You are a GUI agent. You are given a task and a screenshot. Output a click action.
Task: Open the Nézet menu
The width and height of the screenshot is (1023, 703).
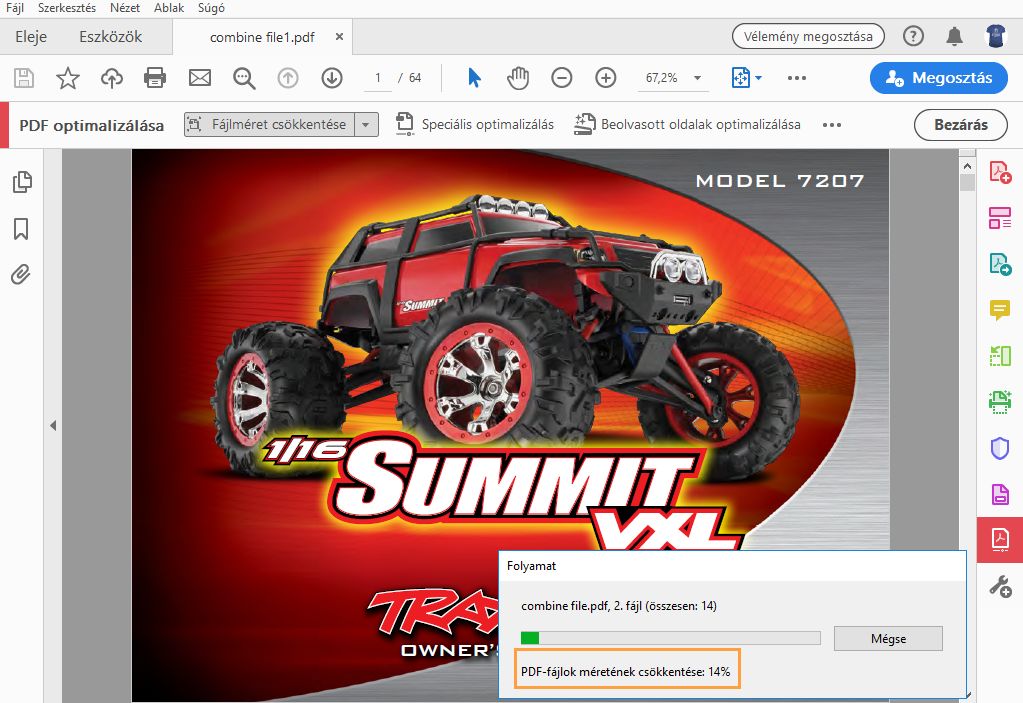click(x=125, y=8)
